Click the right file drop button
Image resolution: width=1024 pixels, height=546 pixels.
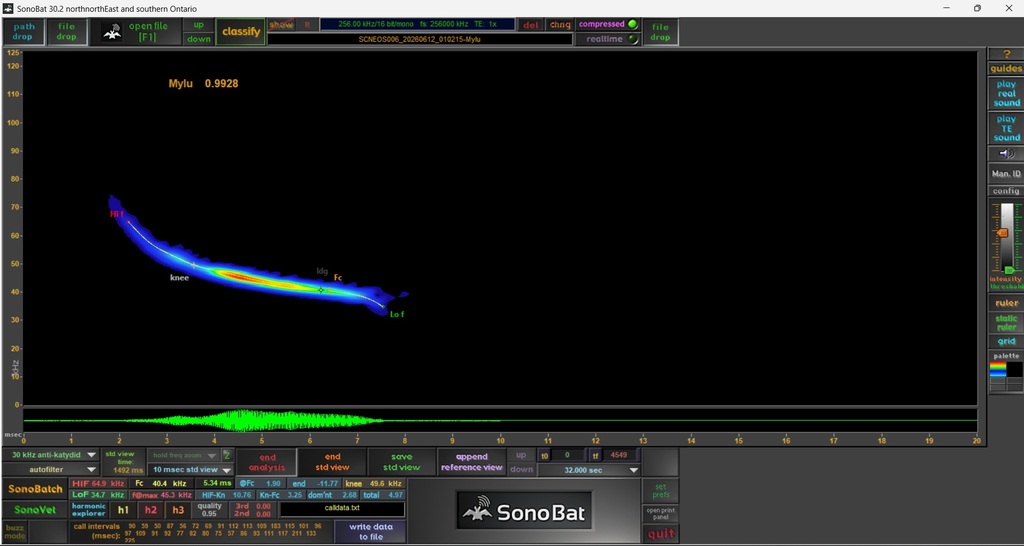click(x=660, y=31)
